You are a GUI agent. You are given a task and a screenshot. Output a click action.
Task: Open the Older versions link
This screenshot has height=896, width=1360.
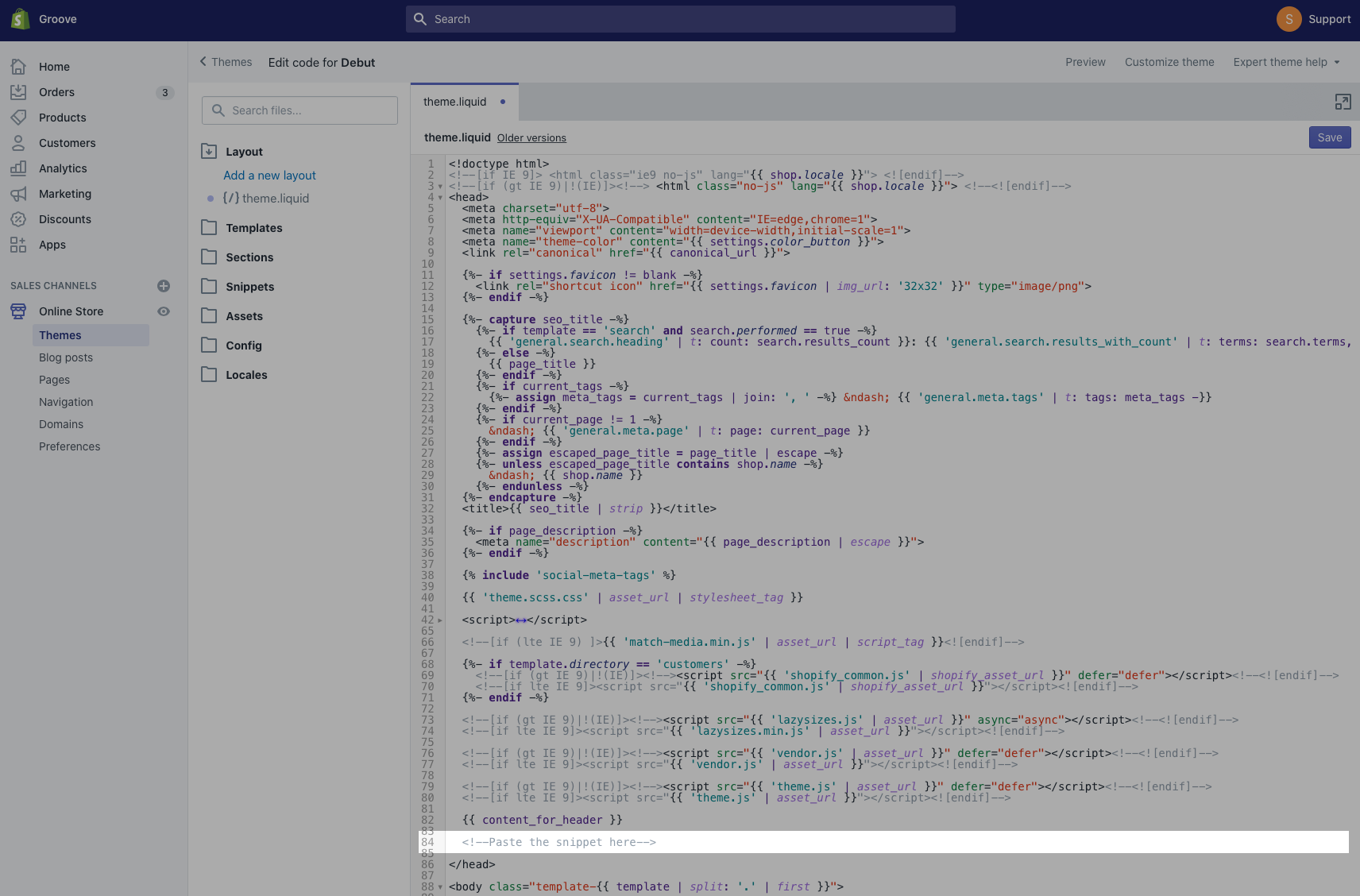click(531, 138)
